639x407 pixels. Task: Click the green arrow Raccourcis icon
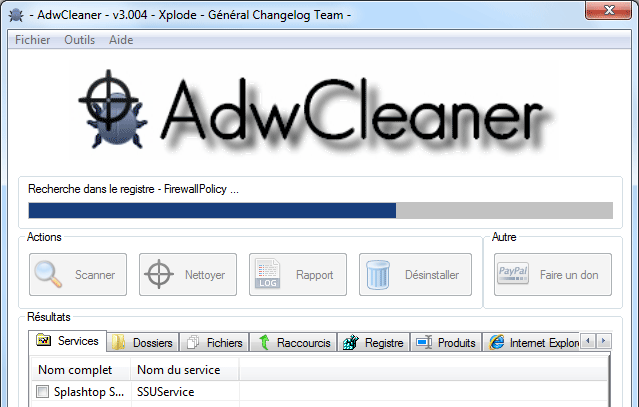click(264, 342)
